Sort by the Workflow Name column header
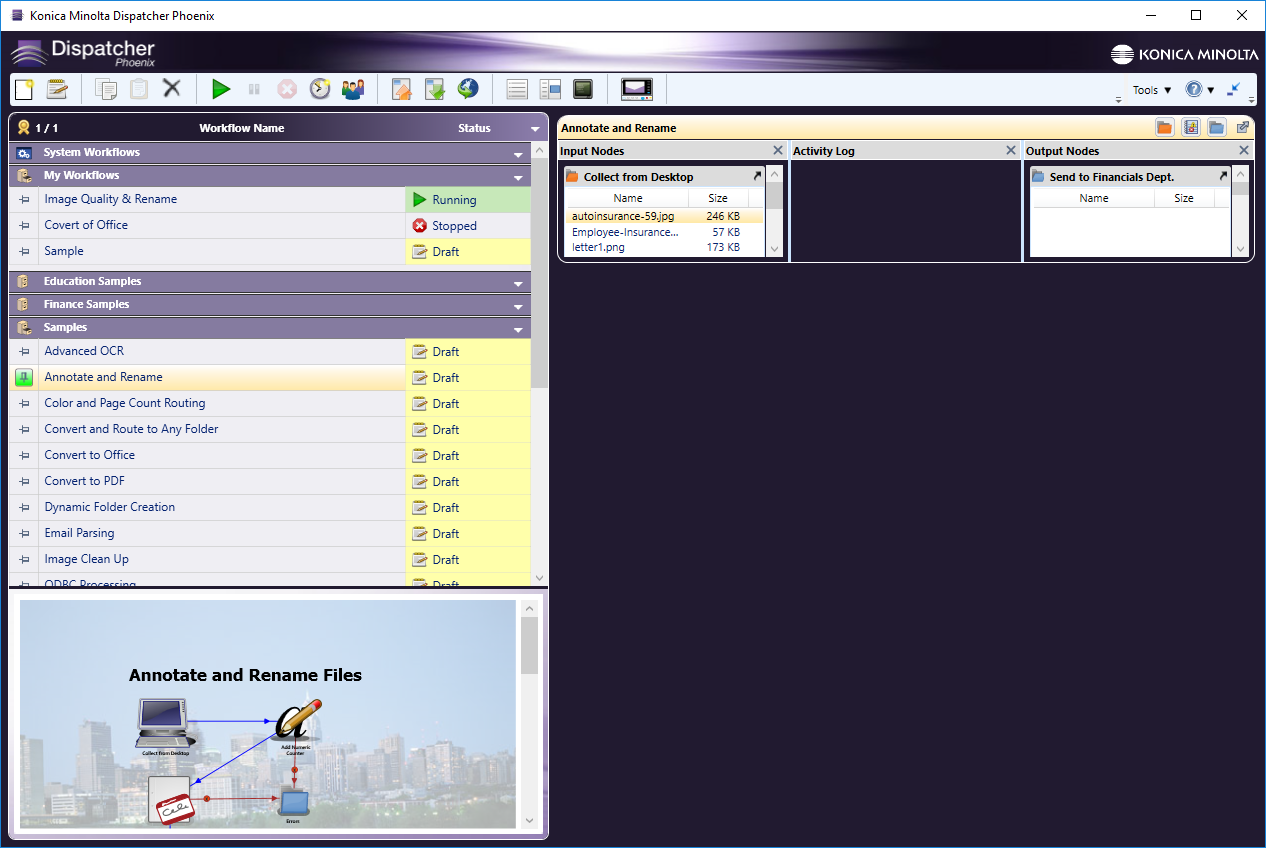Viewport: 1266px width, 848px height. (x=242, y=128)
